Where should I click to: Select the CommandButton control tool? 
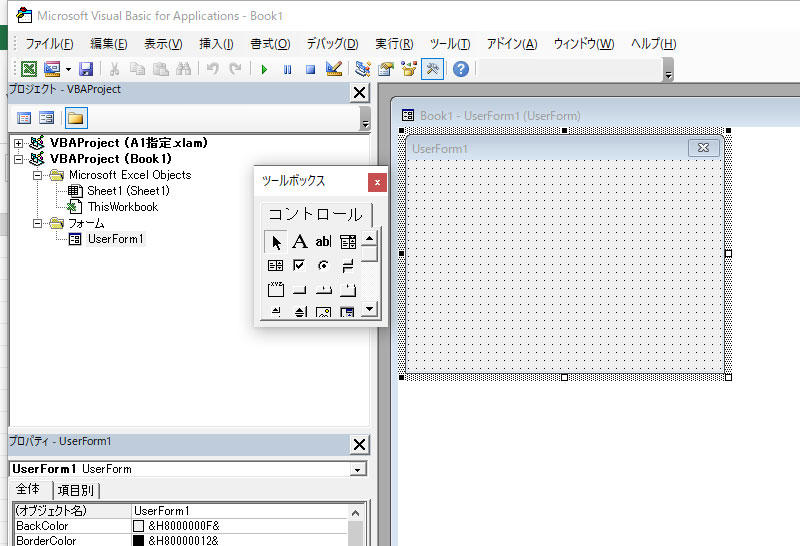(x=299, y=291)
